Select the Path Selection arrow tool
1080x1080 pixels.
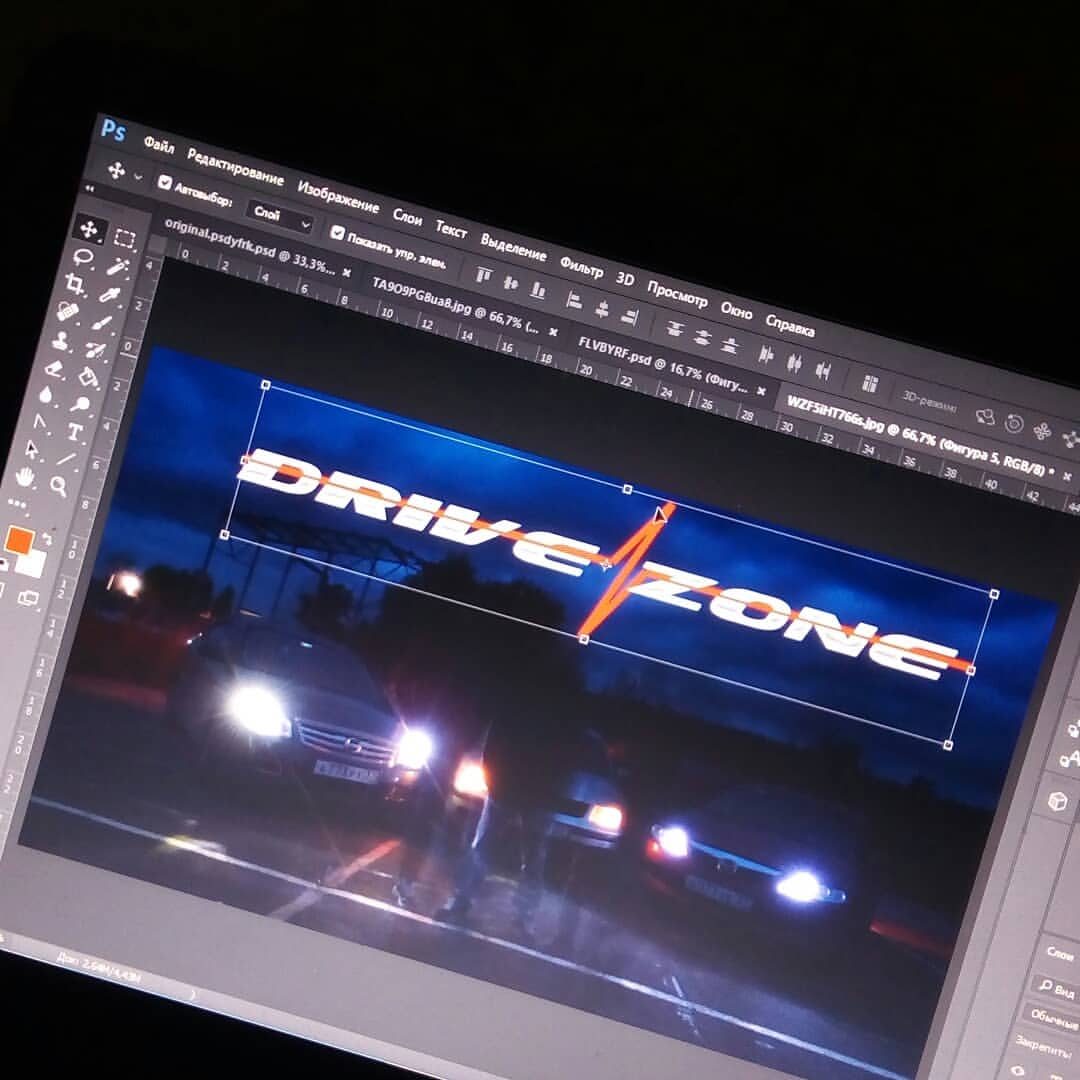click(x=32, y=449)
